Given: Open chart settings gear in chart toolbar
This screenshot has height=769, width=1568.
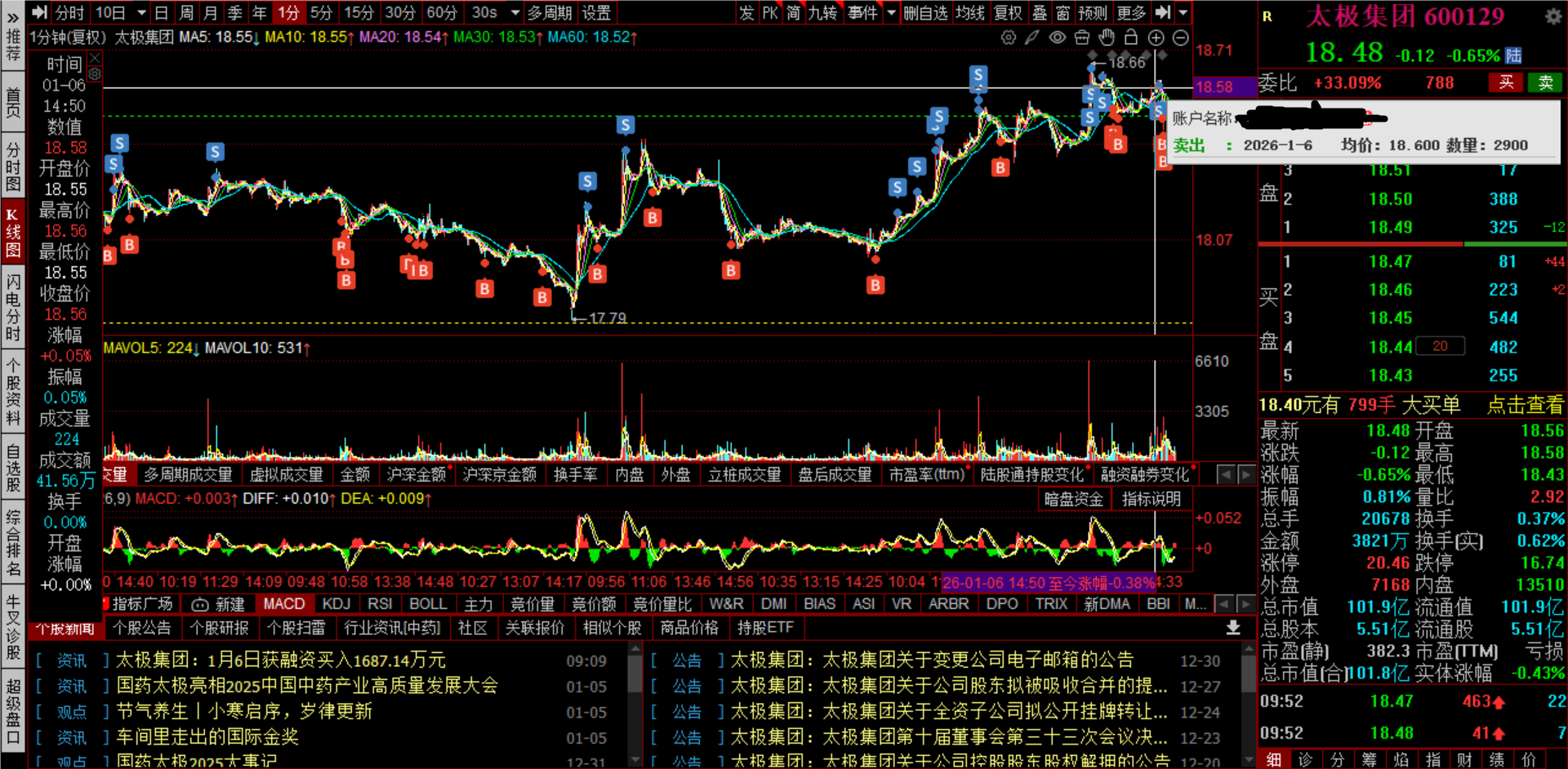Looking at the screenshot, I should point(1009,38).
